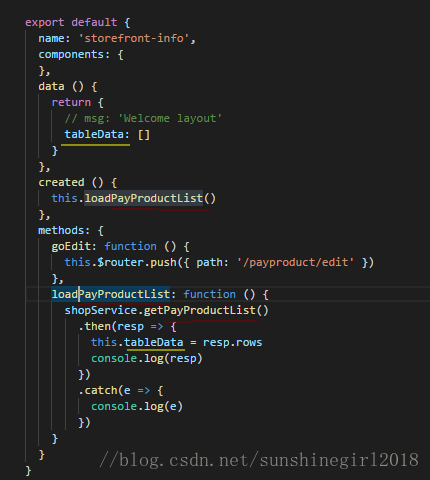This screenshot has height=480, width=430.
Task: Click the "methods" property key
Action: pos(61,231)
